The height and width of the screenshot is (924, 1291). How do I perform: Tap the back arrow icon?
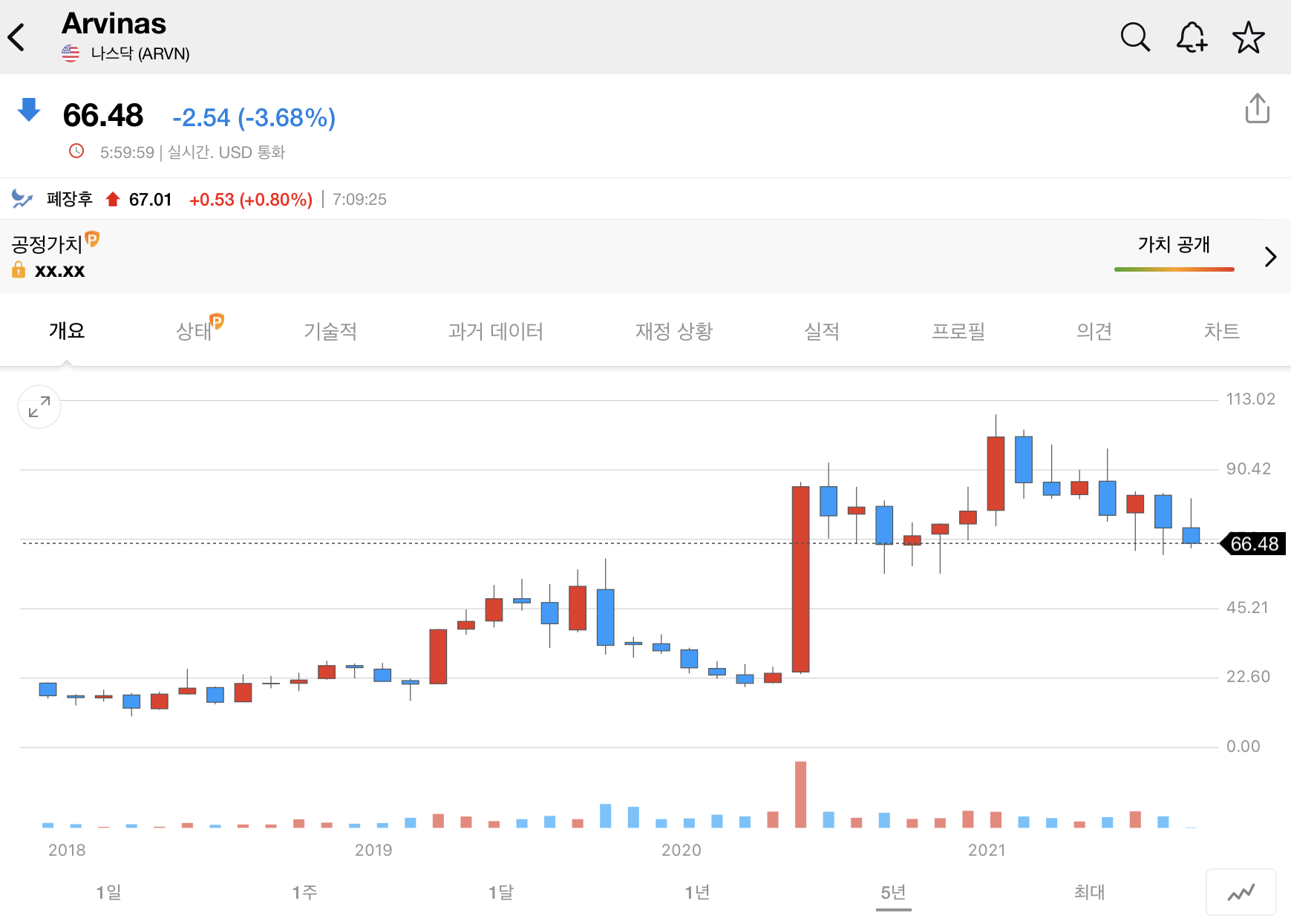tap(16, 37)
